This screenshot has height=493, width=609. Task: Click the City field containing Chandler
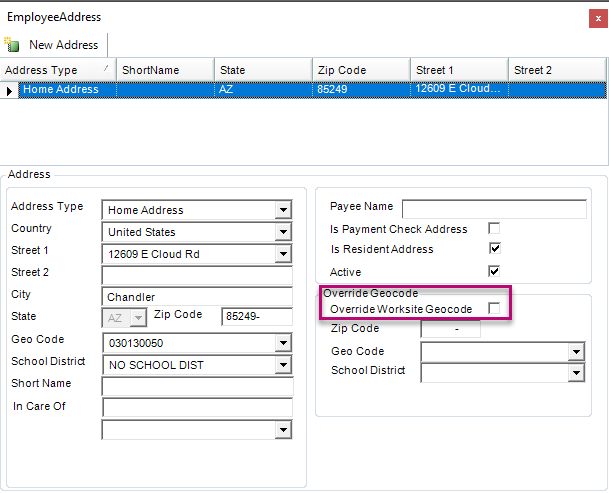[197, 298]
